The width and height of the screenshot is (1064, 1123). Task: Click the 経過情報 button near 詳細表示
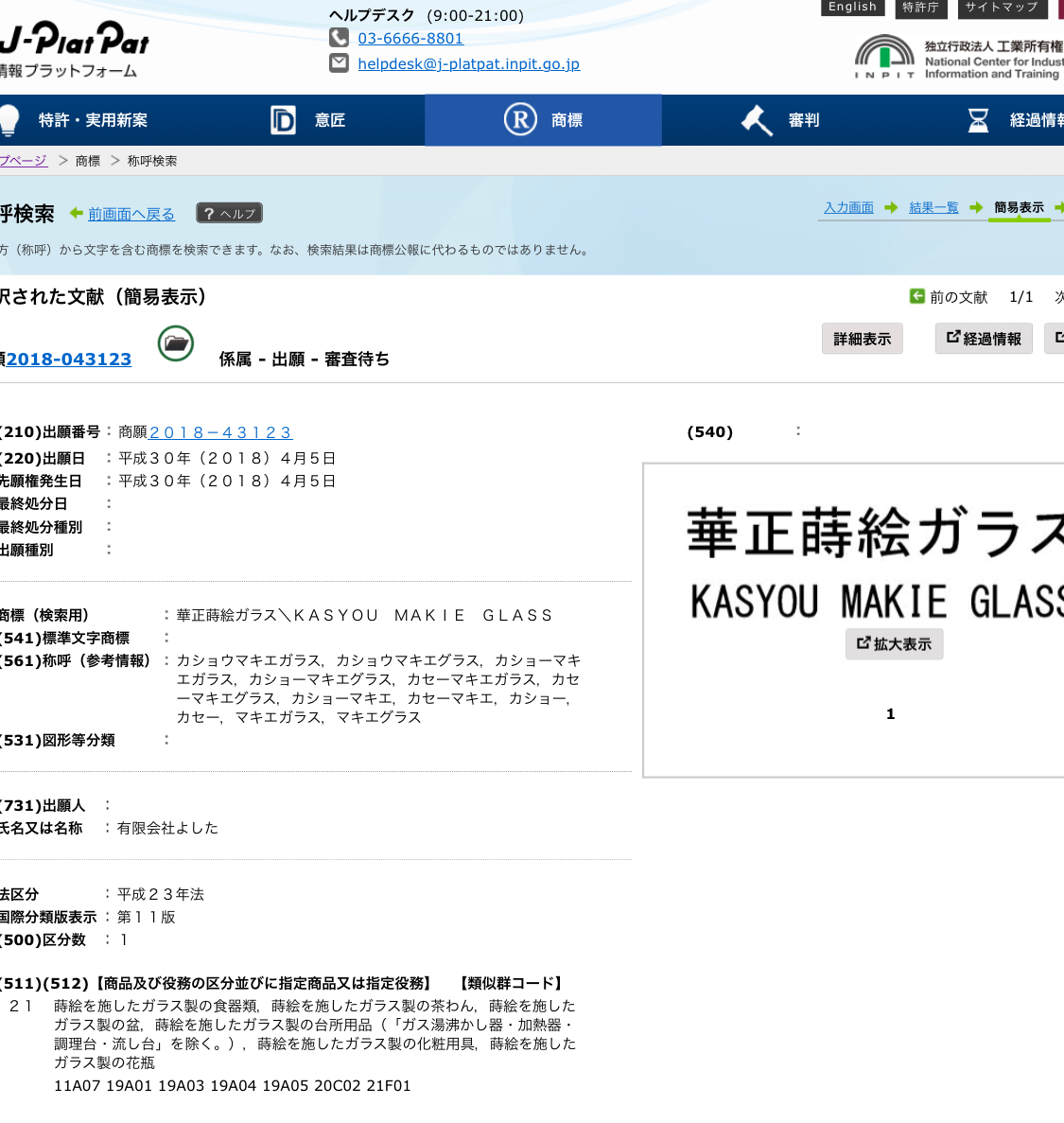pyautogui.click(x=984, y=339)
